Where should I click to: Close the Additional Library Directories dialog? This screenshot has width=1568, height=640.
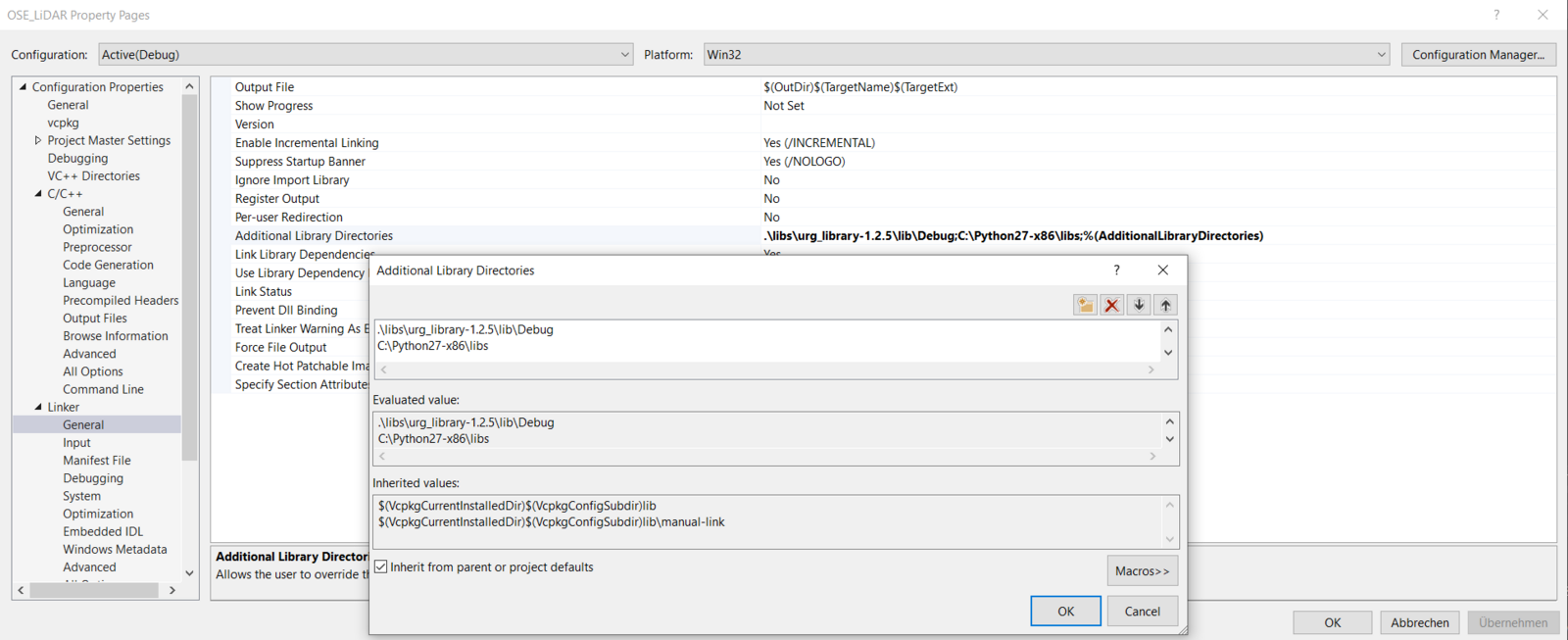(1162, 271)
